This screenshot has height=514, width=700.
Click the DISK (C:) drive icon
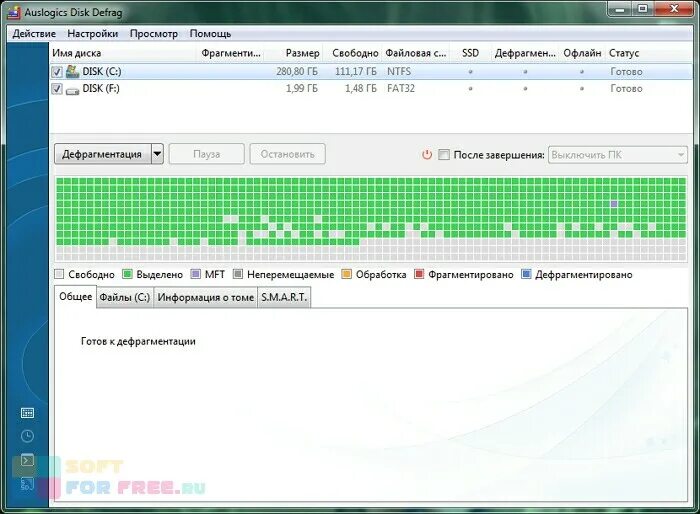[72, 71]
